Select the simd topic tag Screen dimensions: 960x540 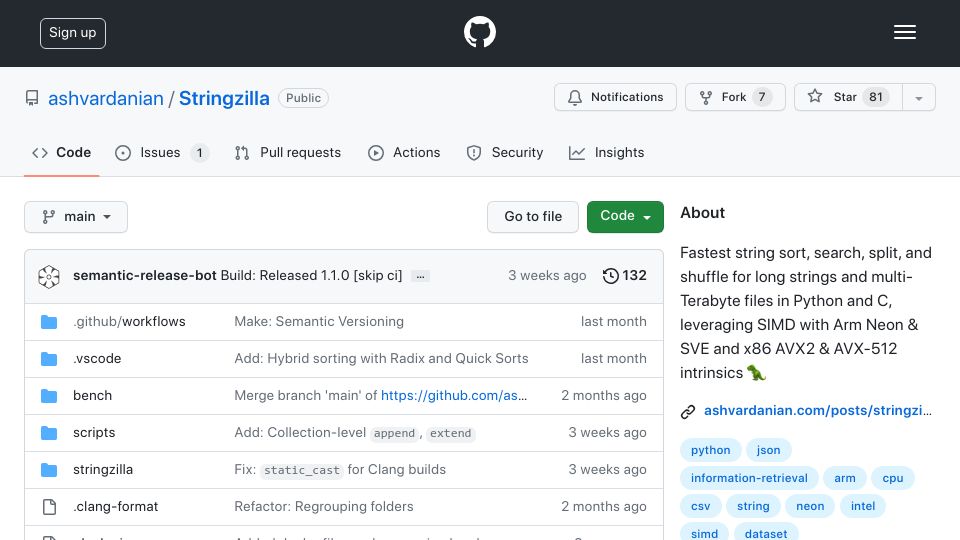(704, 533)
